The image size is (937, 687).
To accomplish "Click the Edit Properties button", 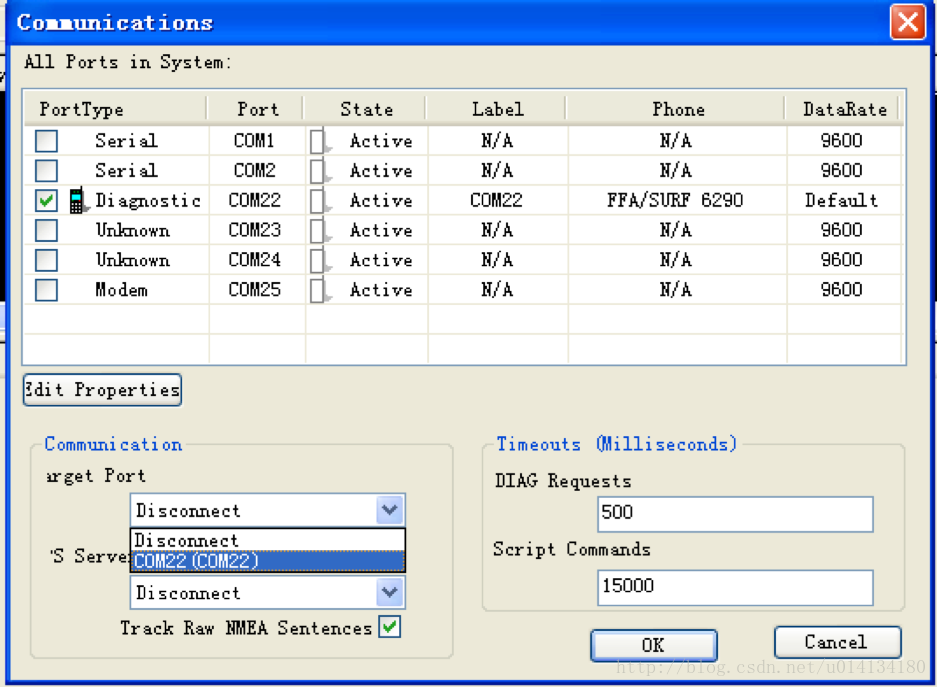I will (x=102, y=390).
